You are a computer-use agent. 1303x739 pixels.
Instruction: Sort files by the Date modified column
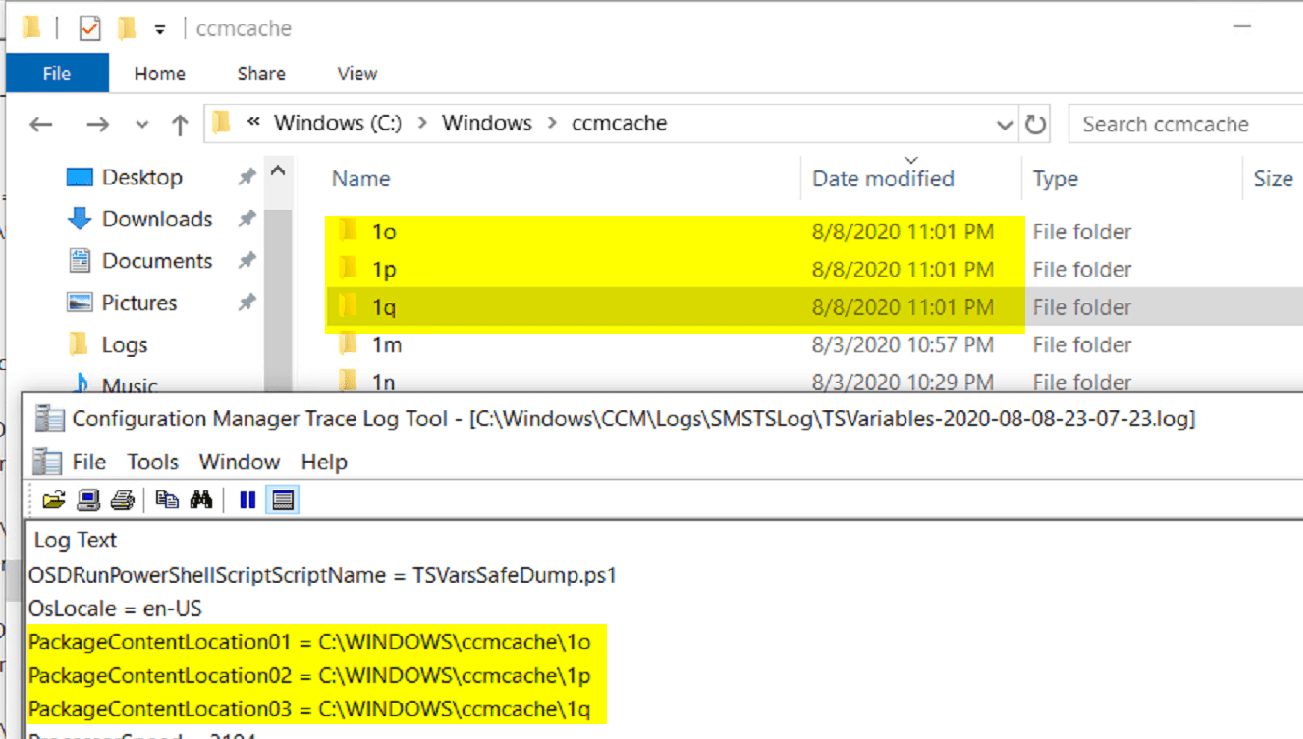883,178
